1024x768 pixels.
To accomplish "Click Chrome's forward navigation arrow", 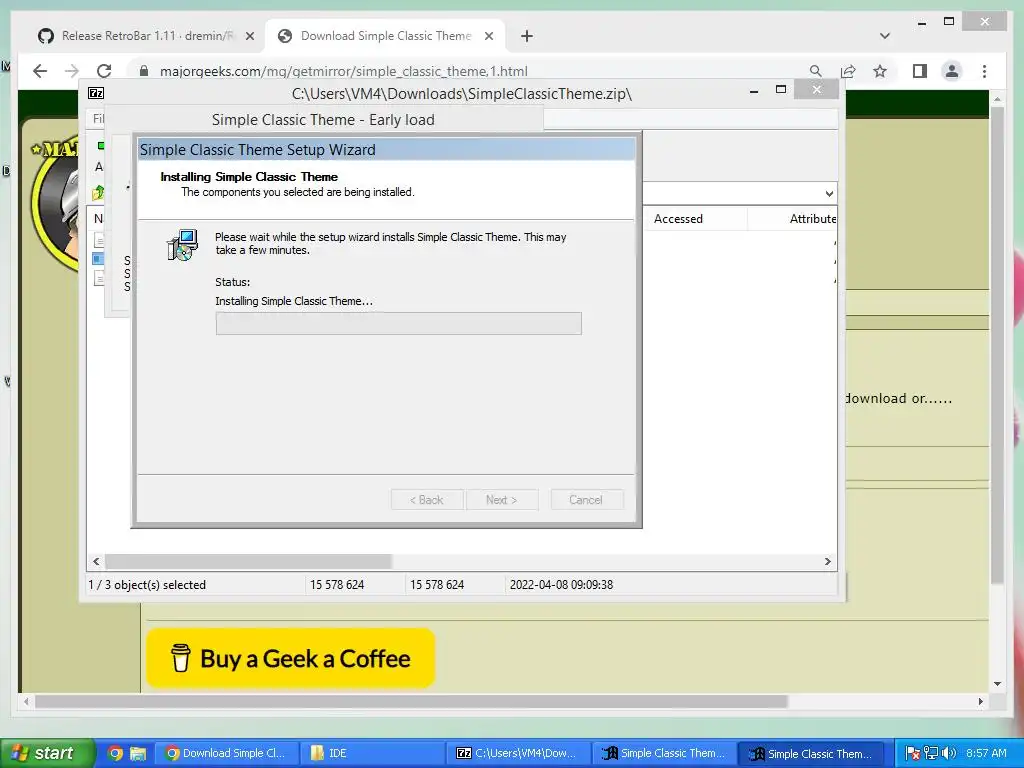I will [x=72, y=71].
